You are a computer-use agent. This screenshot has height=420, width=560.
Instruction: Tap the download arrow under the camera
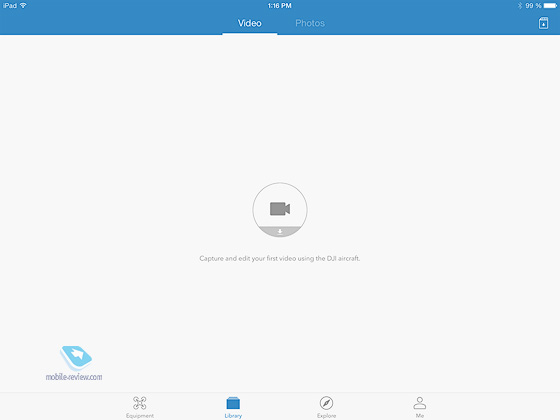tap(280, 231)
